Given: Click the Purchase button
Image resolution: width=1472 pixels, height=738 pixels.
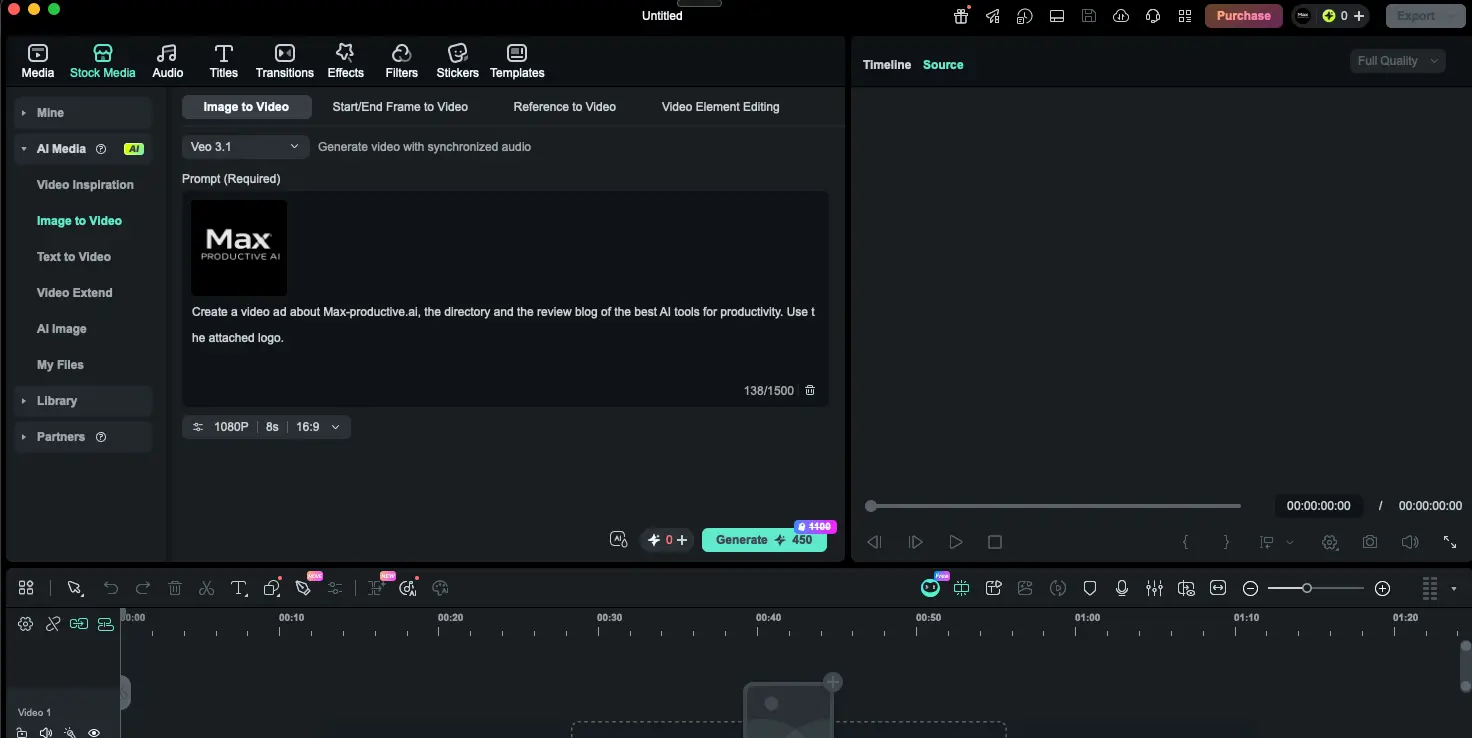Looking at the screenshot, I should point(1243,16).
